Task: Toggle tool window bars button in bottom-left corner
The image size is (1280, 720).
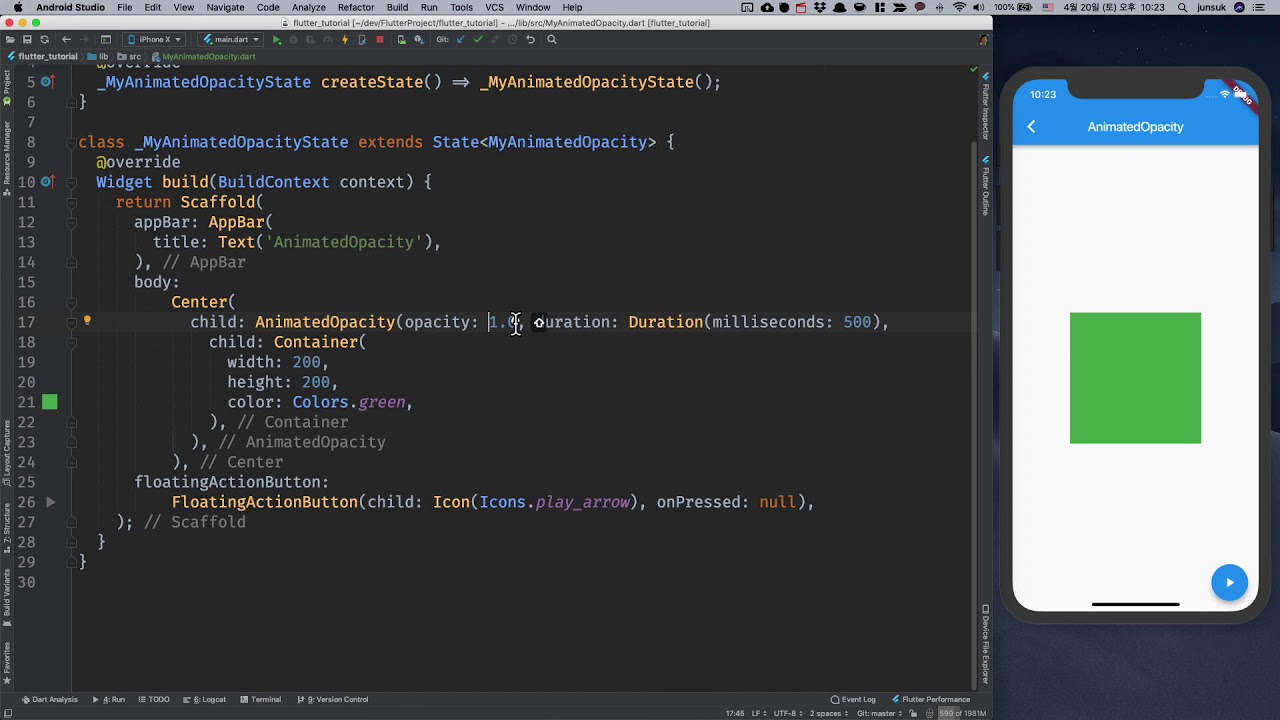Action: click(x=7, y=713)
